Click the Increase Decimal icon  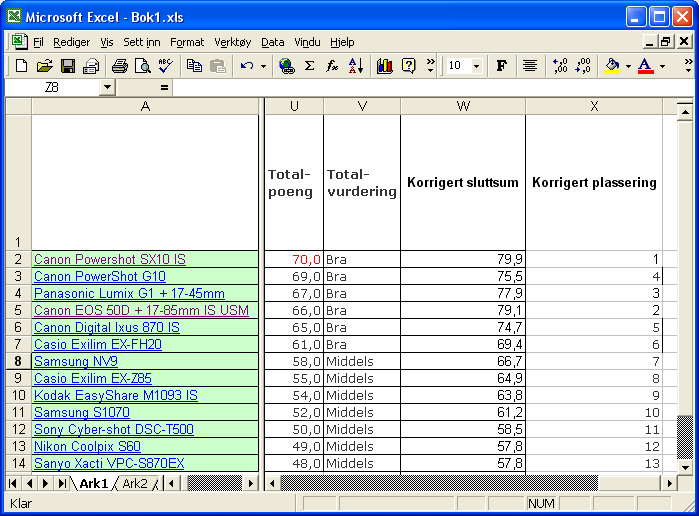tap(559, 66)
